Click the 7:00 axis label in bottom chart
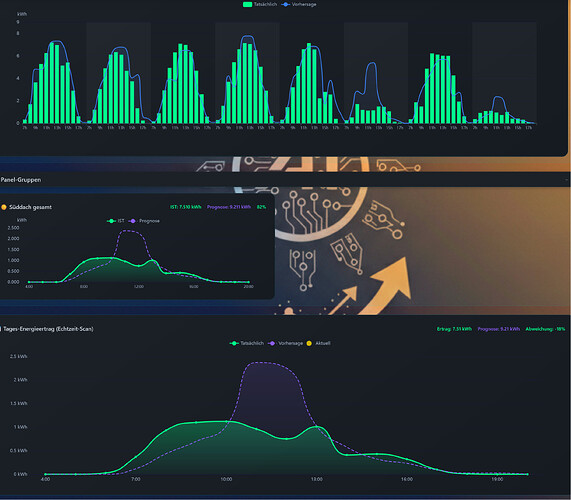The image size is (571, 500). pos(136,479)
